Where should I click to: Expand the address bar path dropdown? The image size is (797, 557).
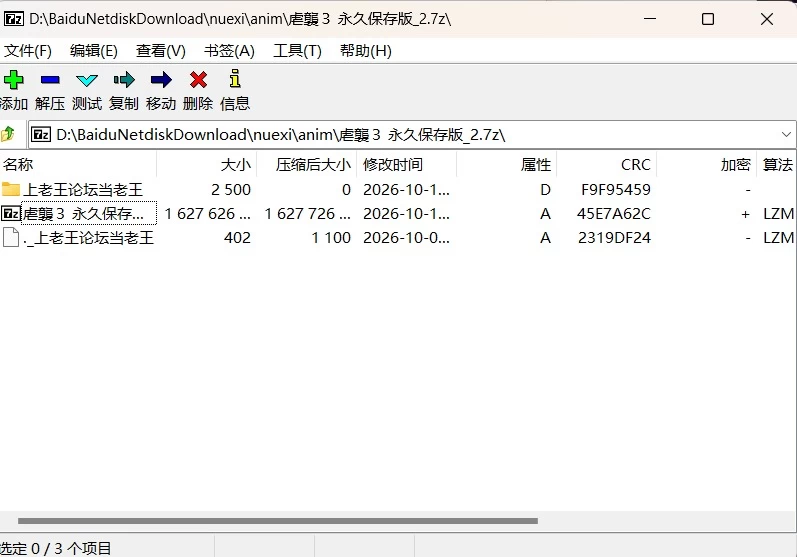(x=786, y=135)
